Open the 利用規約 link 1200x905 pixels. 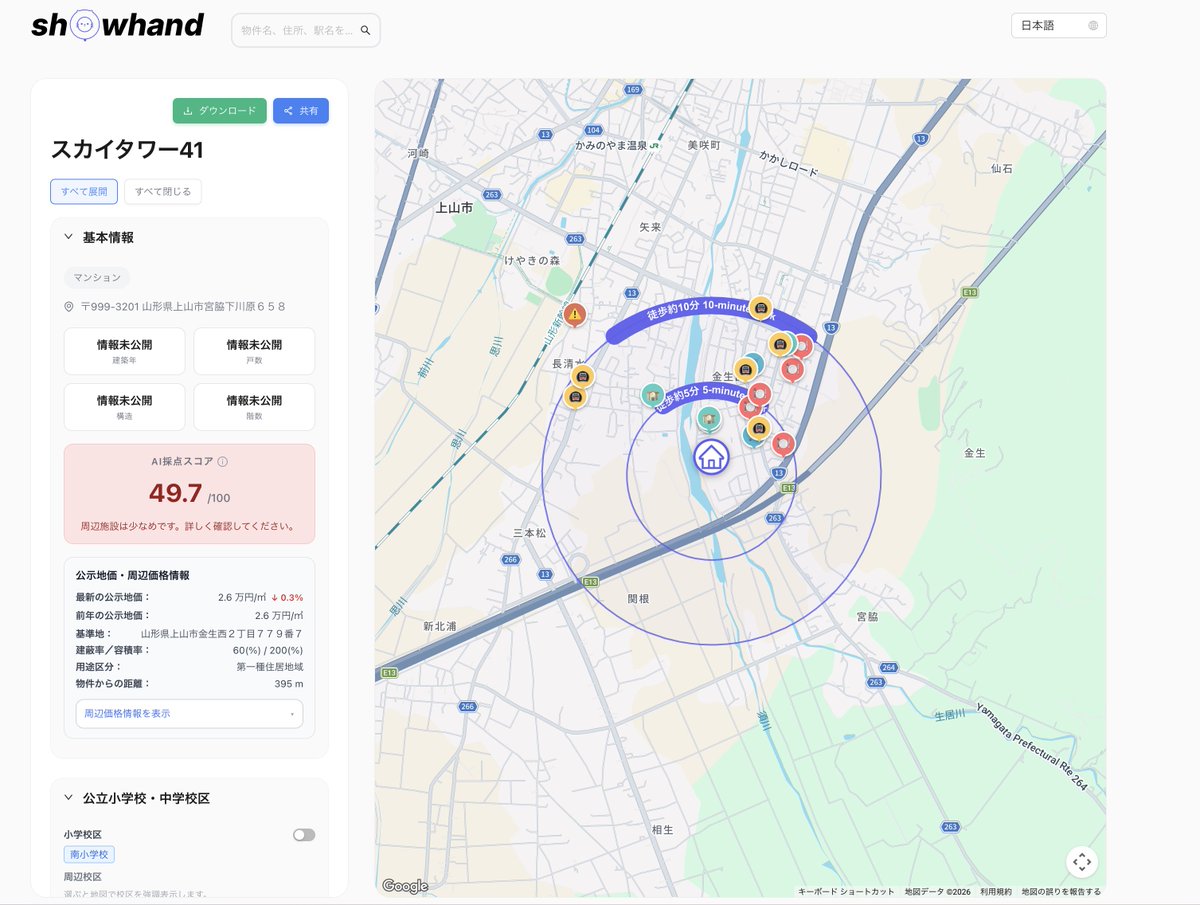click(x=996, y=891)
